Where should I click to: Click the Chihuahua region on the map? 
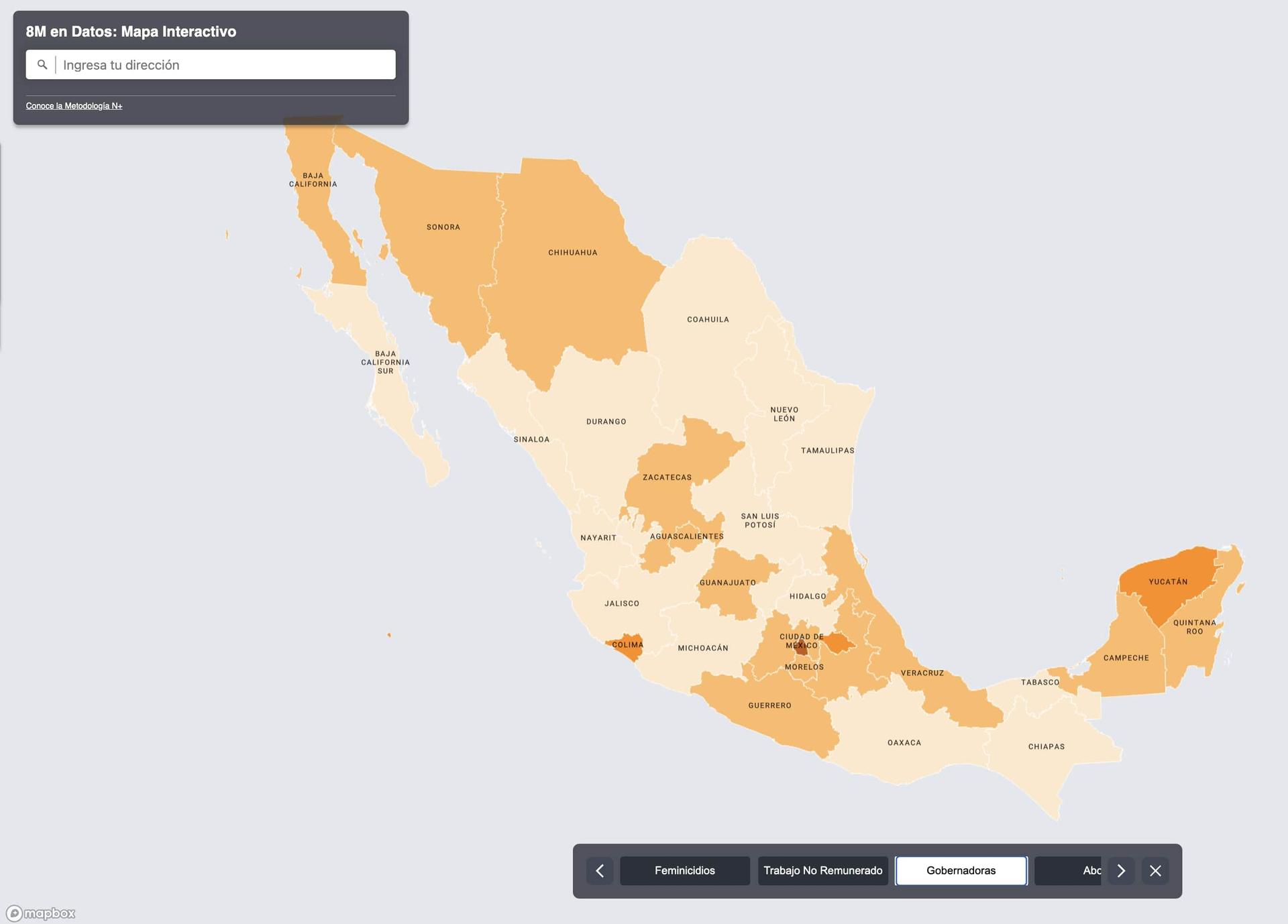click(574, 253)
